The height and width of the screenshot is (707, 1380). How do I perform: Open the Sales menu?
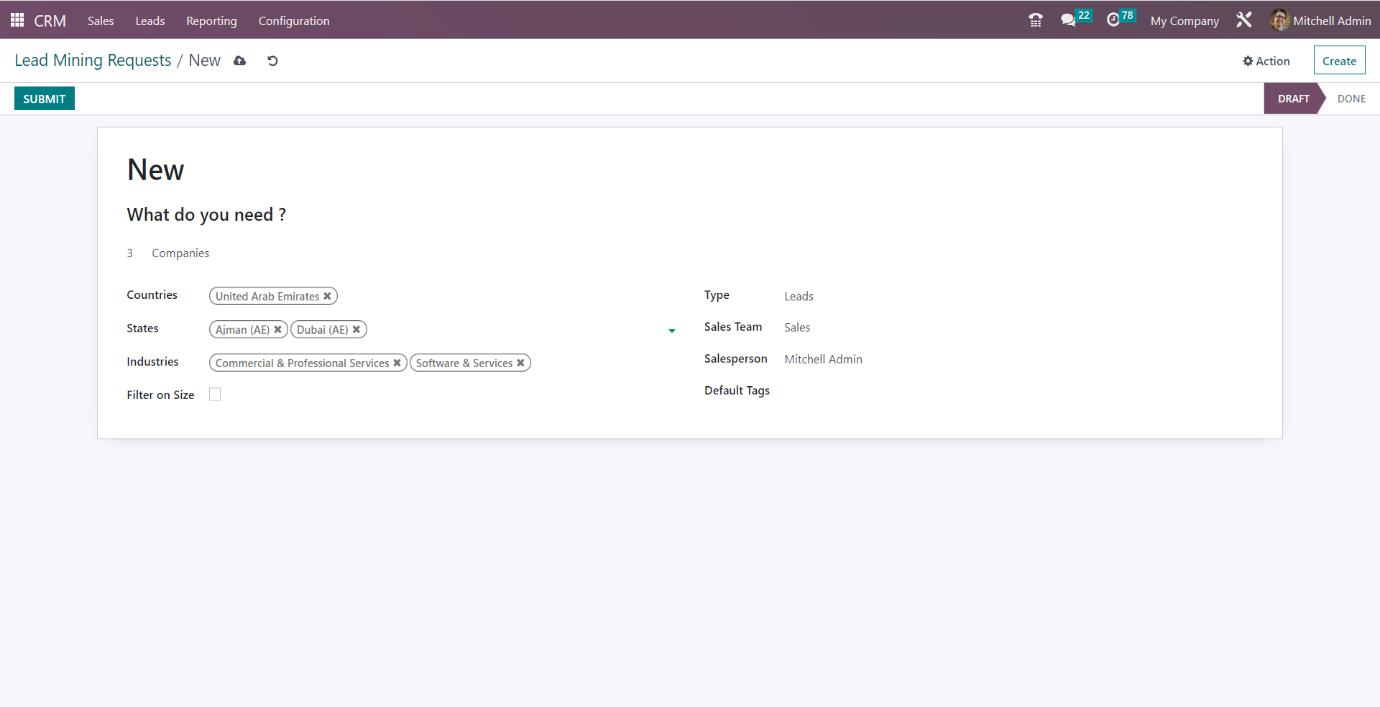[101, 20]
